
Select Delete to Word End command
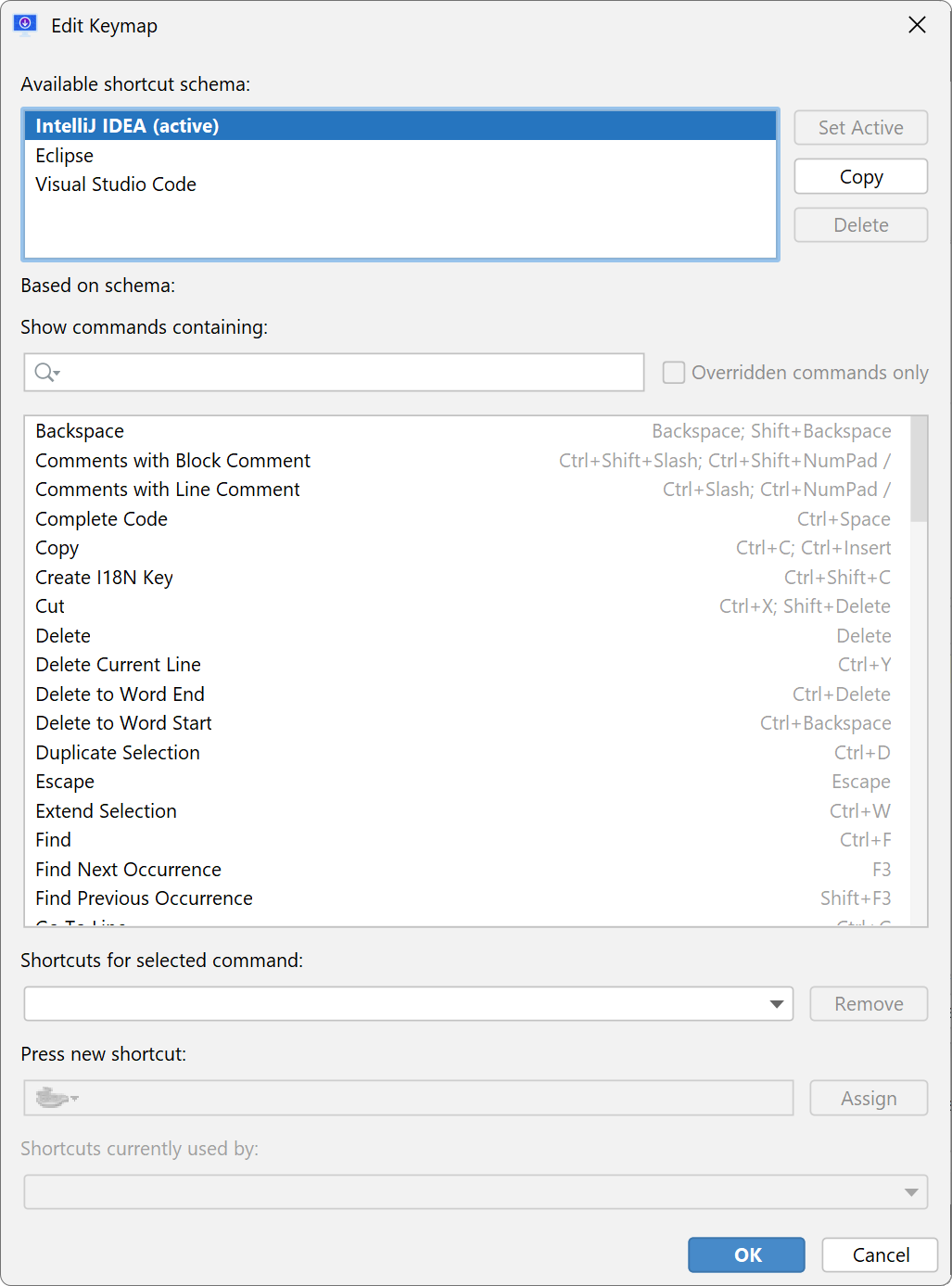tap(467, 694)
